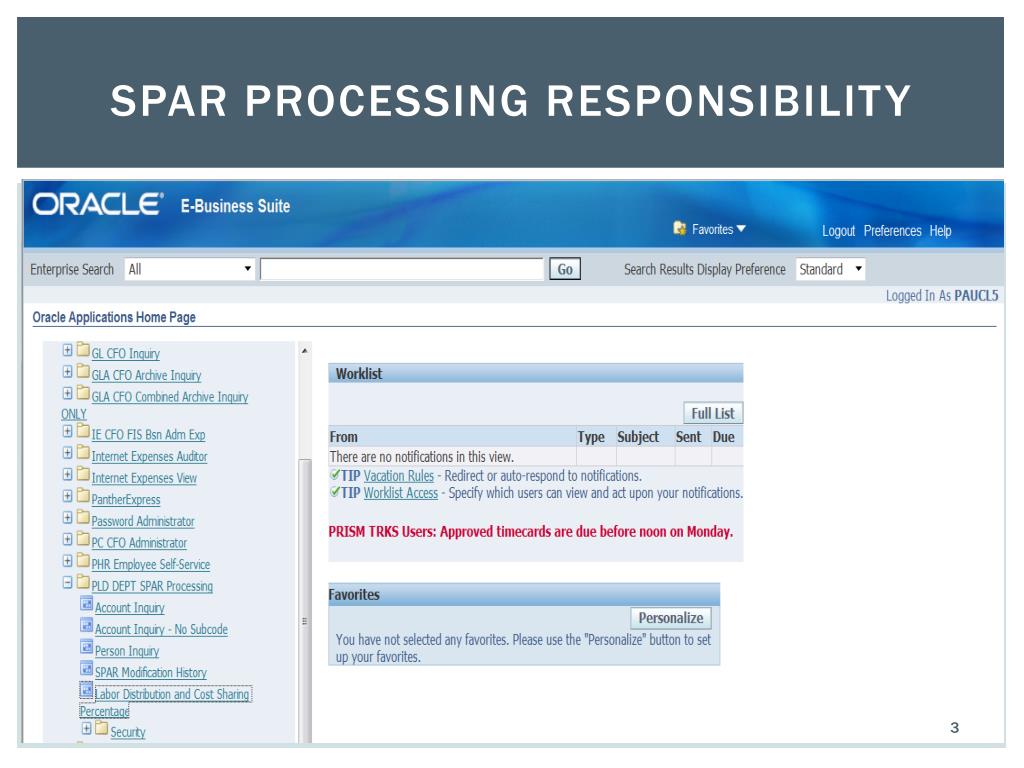Image resolution: width=1024 pixels, height=768 pixels.
Task: Expand the PHR Employee Self-Service node
Action: click(x=67, y=560)
